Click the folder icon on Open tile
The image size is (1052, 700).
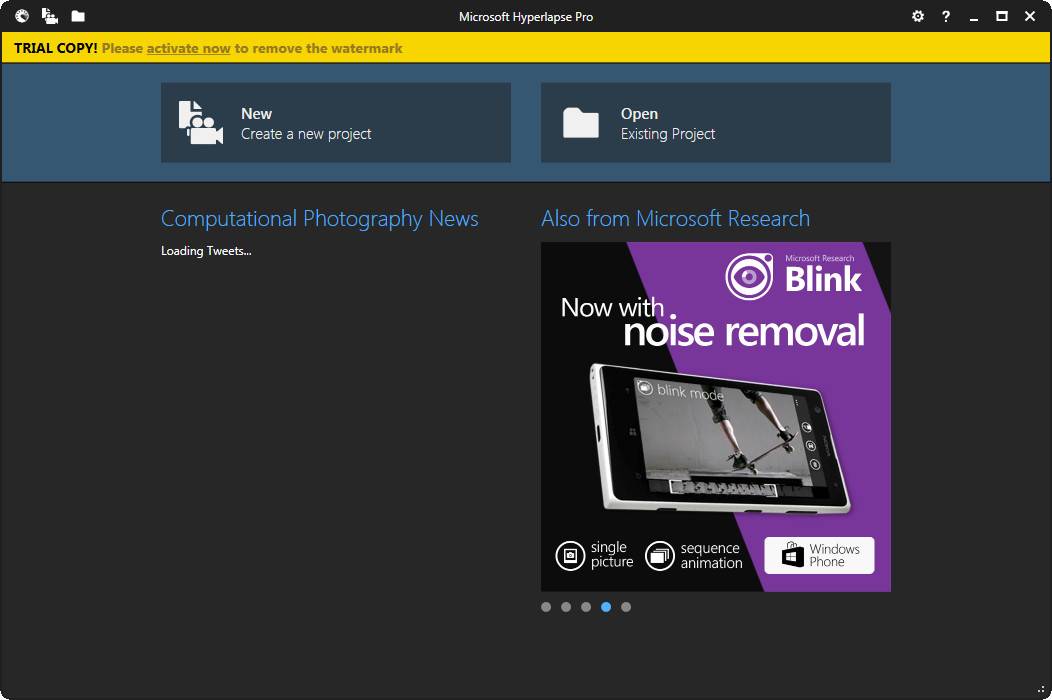coord(581,123)
